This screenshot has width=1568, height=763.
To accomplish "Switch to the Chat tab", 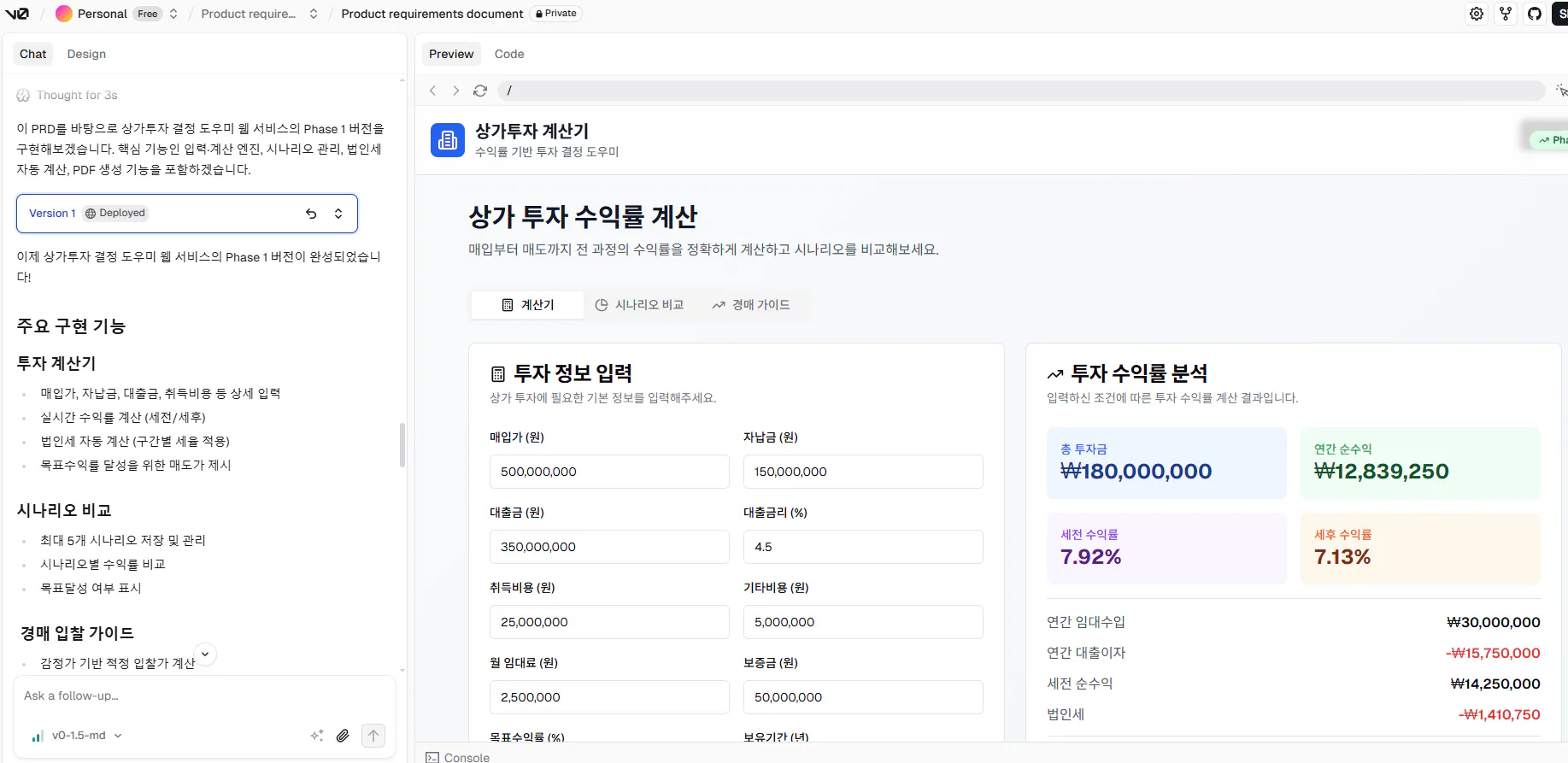I will coord(33,54).
